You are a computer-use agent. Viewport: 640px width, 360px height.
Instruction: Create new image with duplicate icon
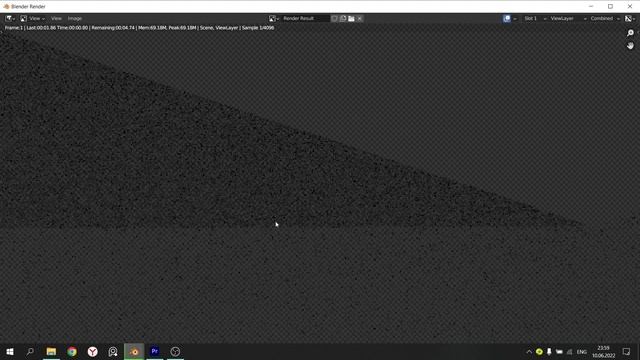point(343,18)
